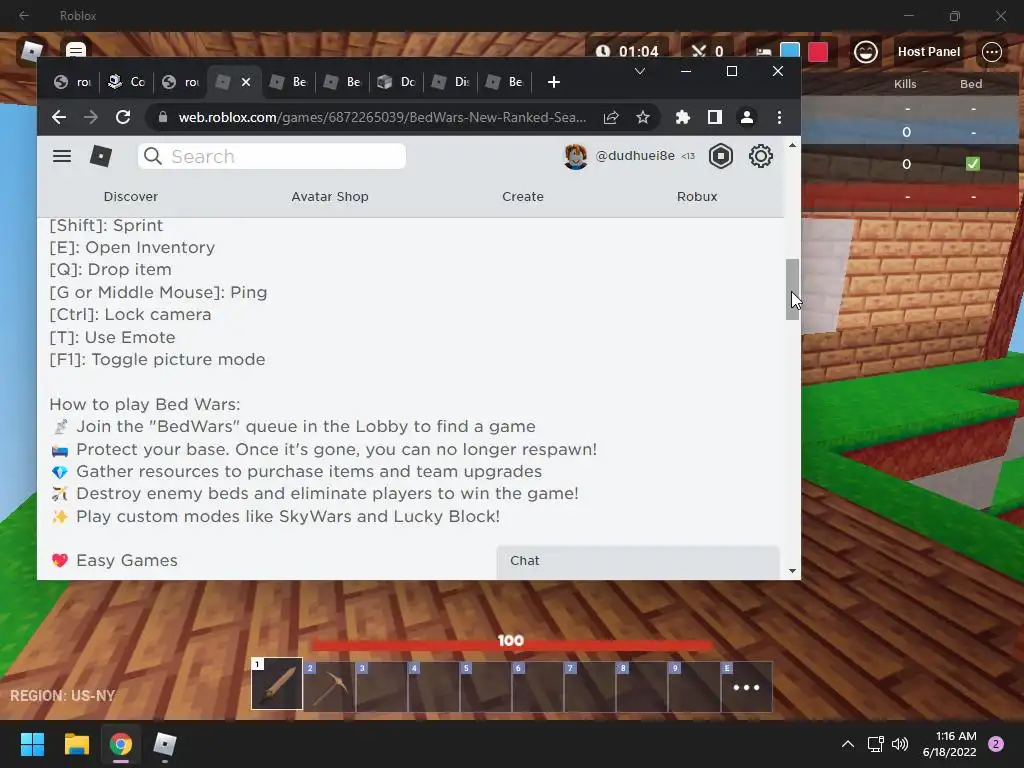Go to the Discover page
Image resolution: width=1024 pixels, height=768 pixels.
[x=131, y=197]
